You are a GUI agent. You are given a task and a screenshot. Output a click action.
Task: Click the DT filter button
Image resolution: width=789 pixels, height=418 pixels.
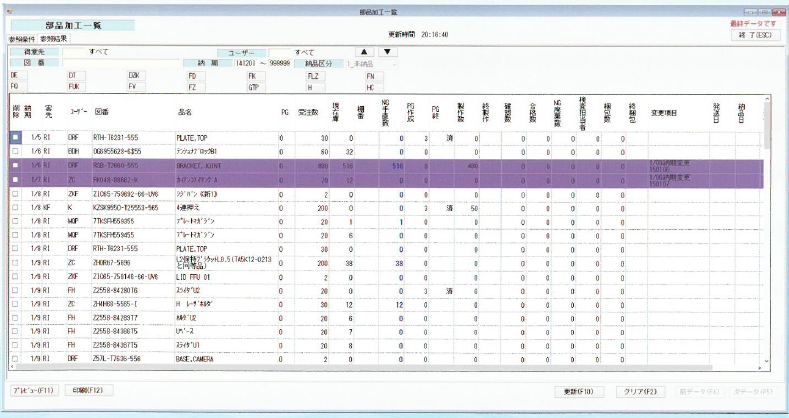coord(76,75)
